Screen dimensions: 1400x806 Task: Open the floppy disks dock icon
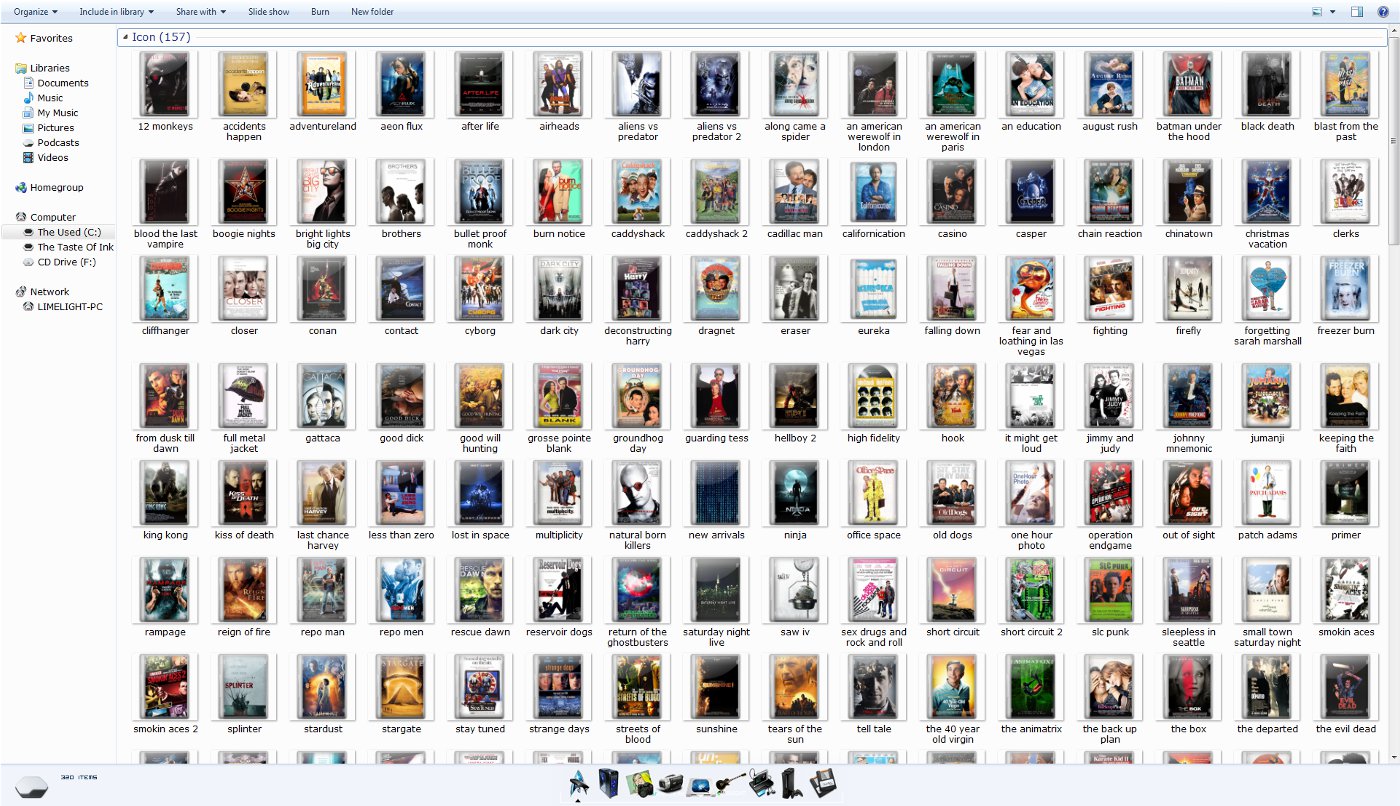823,784
